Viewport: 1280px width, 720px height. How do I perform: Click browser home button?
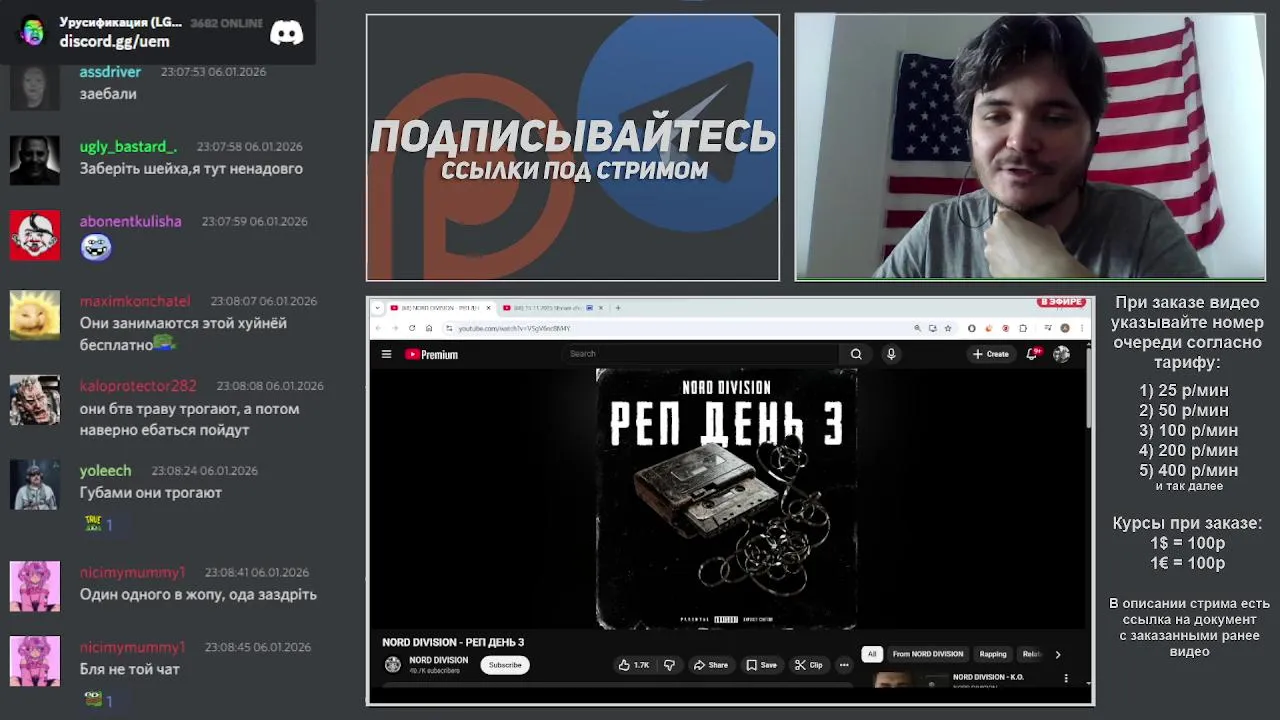pos(429,328)
